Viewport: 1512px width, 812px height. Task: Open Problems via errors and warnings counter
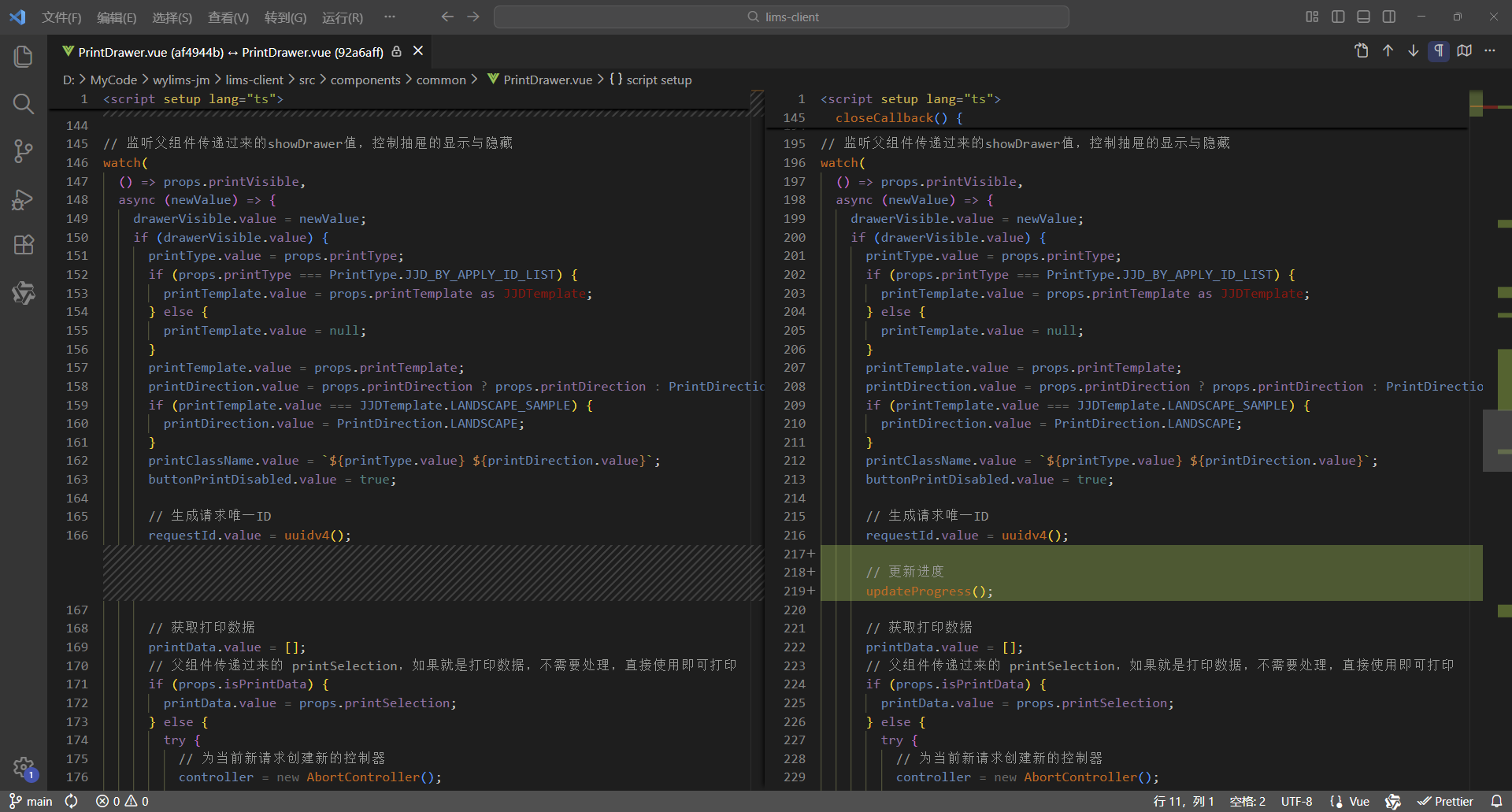point(122,801)
